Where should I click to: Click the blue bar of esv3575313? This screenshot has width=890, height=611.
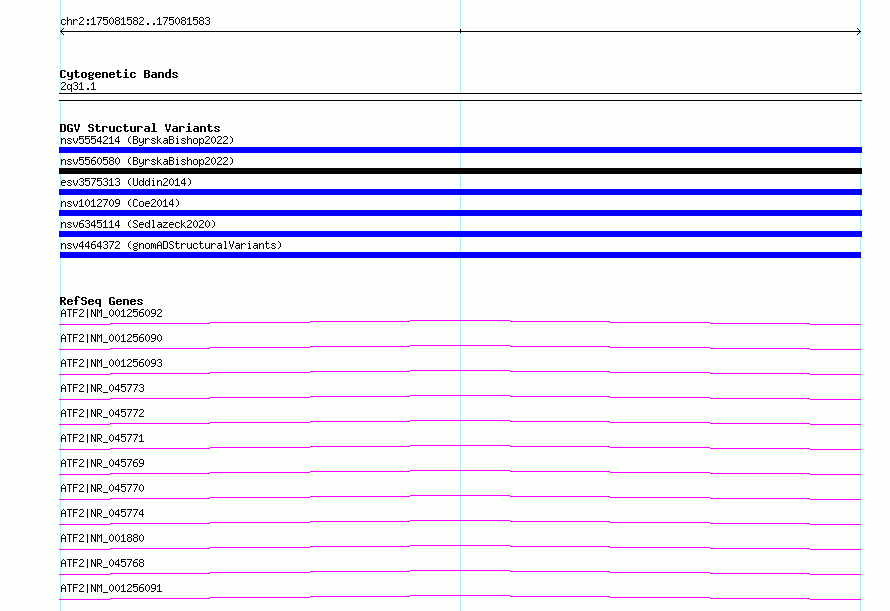tap(460, 192)
